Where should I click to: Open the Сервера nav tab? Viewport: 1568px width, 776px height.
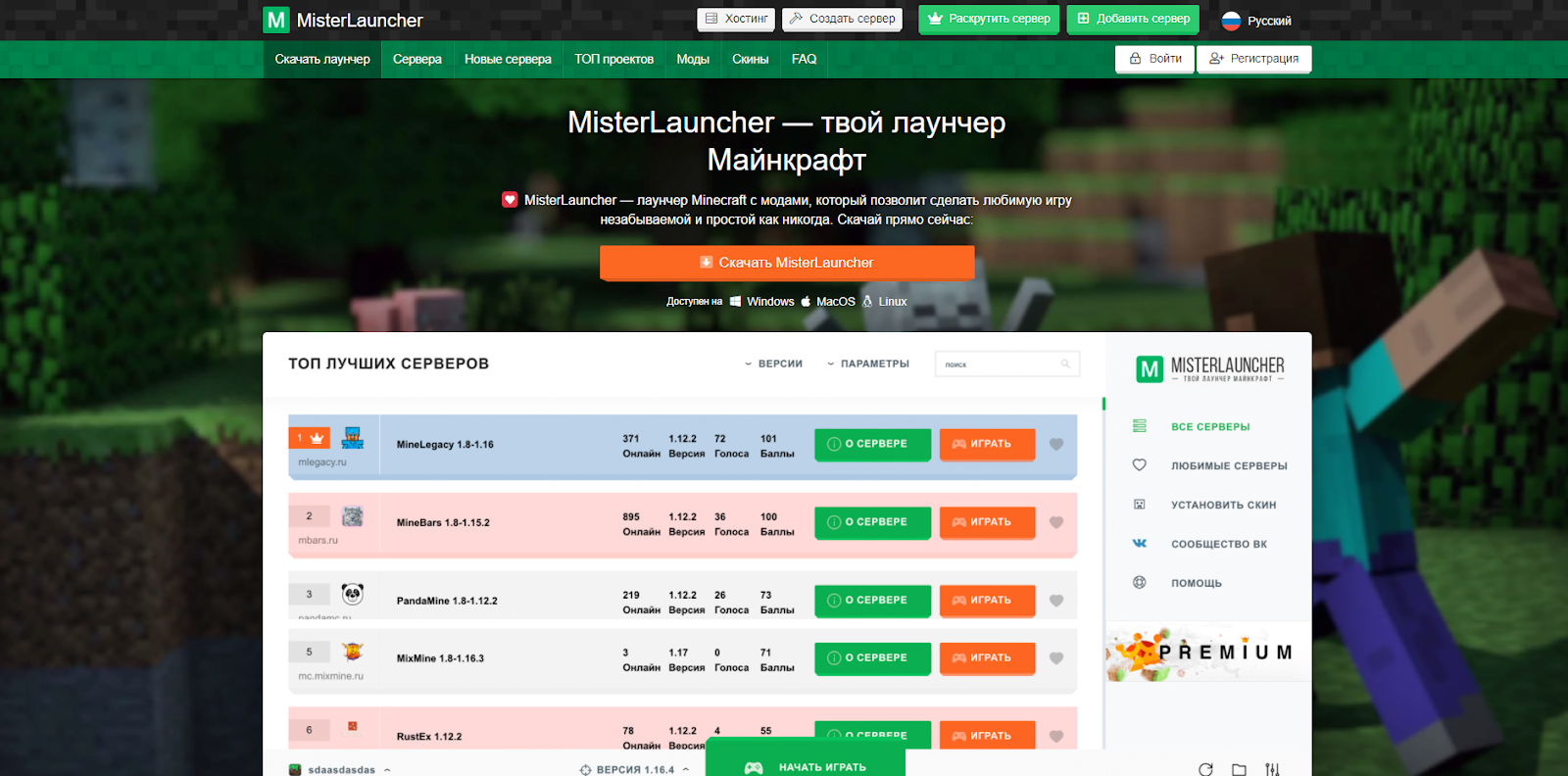tap(417, 59)
